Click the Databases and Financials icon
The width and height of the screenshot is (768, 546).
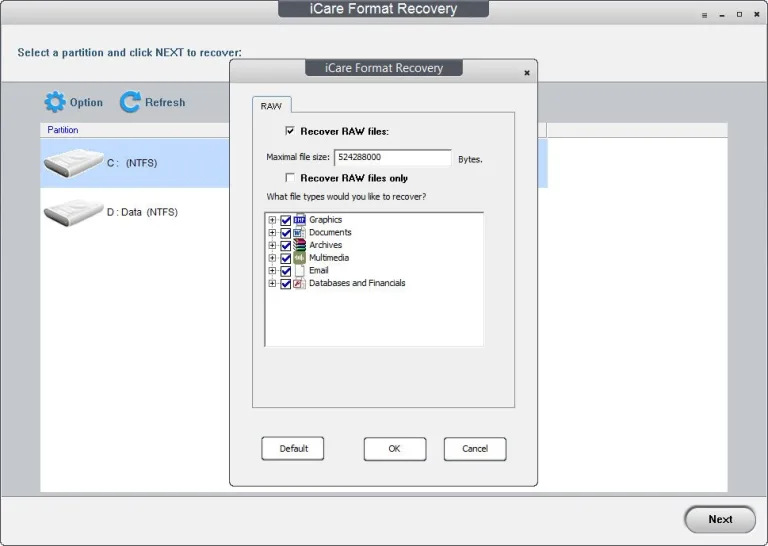pos(299,284)
